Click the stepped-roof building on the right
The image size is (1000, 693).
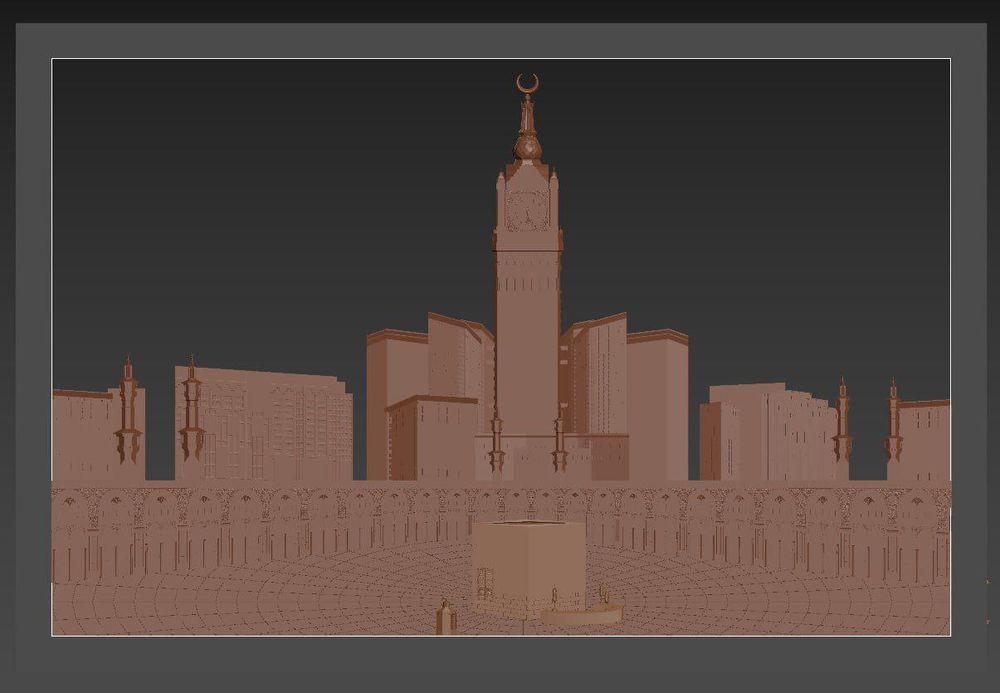tap(768, 432)
